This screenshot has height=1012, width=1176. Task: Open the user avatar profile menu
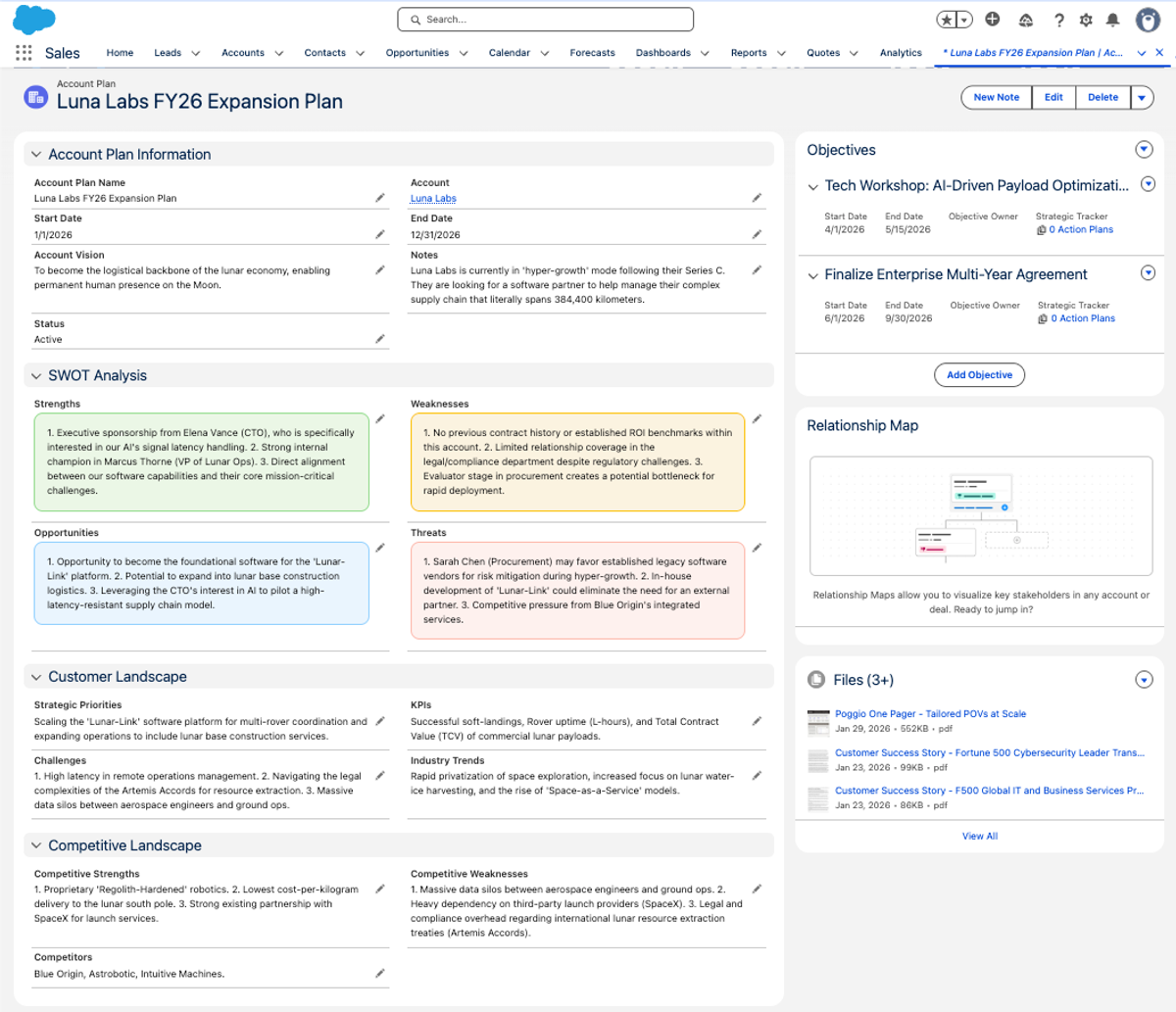[x=1148, y=20]
